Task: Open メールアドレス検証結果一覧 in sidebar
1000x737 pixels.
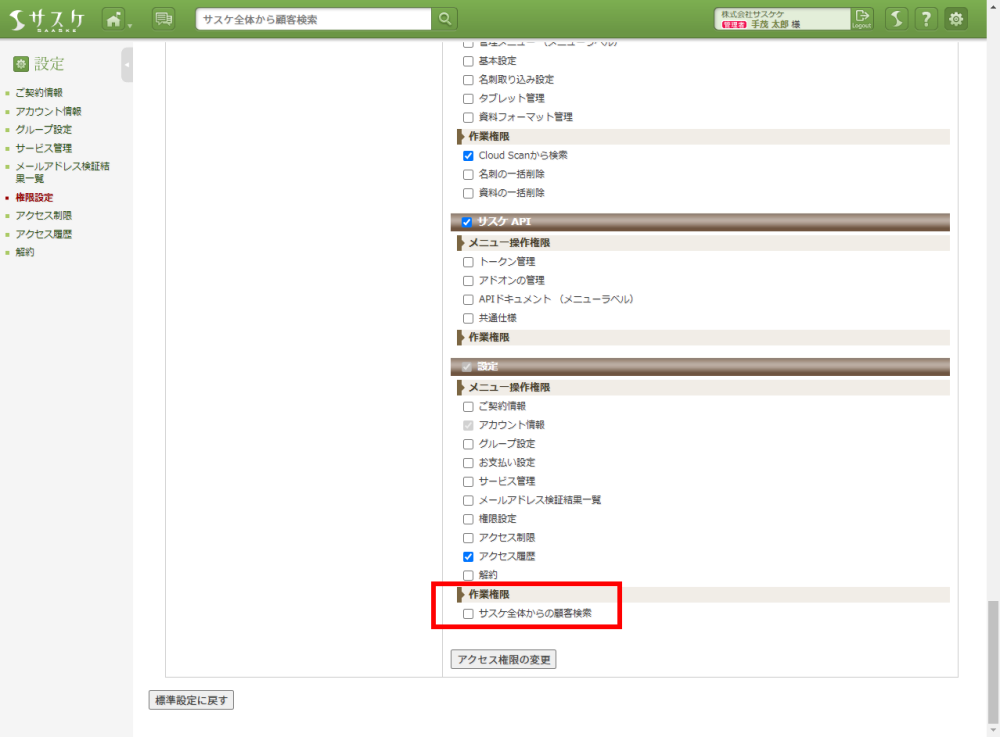Action: pyautogui.click(x=62, y=172)
